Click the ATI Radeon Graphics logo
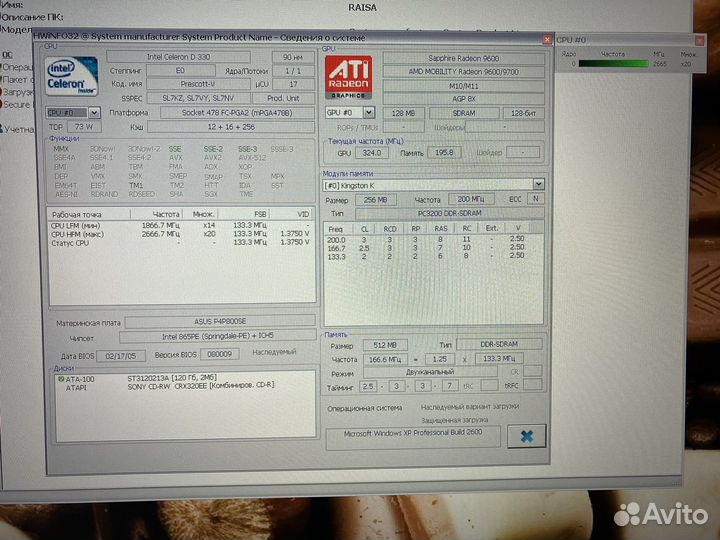 (x=349, y=77)
